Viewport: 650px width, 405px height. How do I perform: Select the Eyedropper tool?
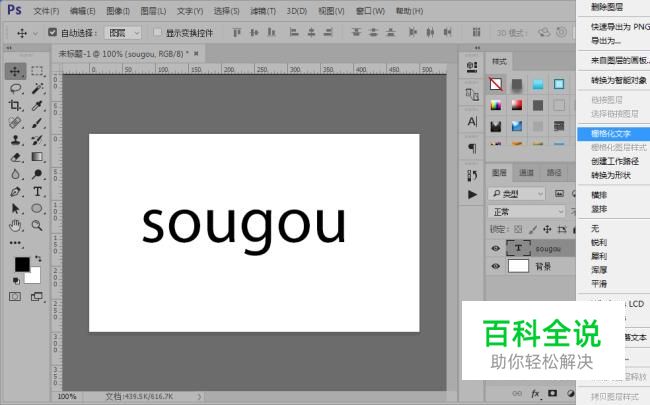pos(37,105)
